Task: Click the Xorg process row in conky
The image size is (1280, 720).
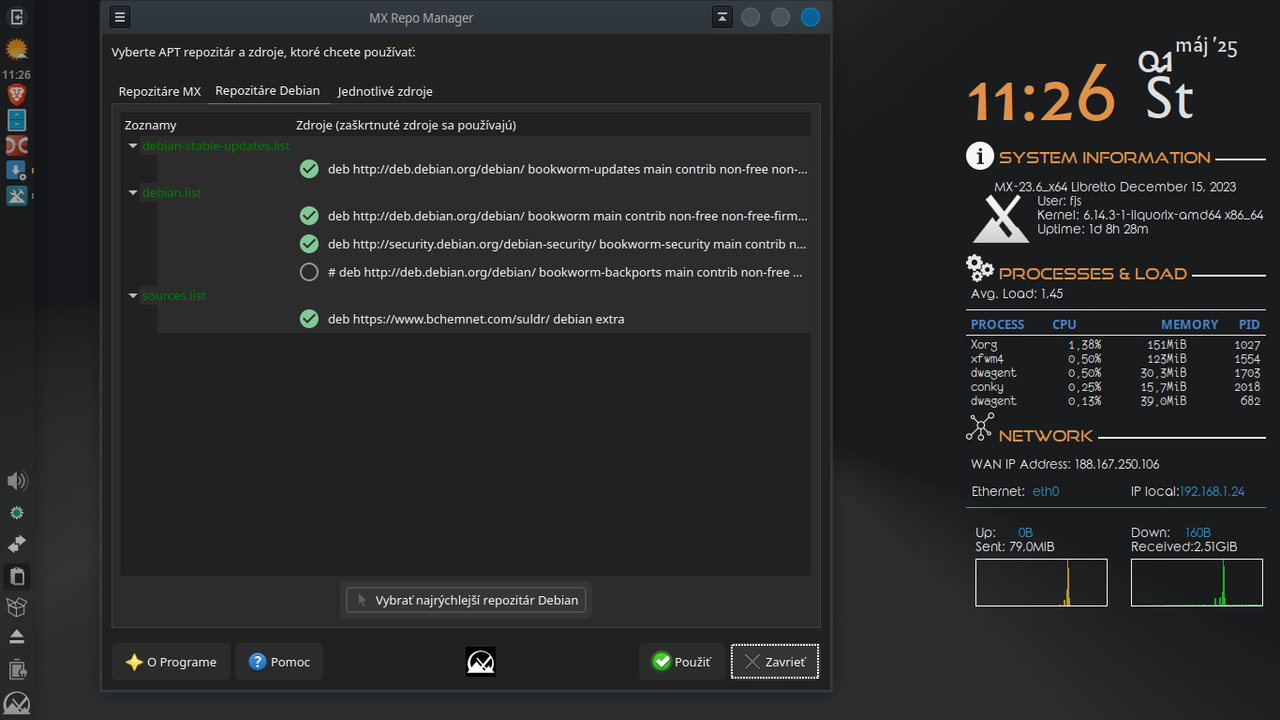Action: (x=1116, y=345)
